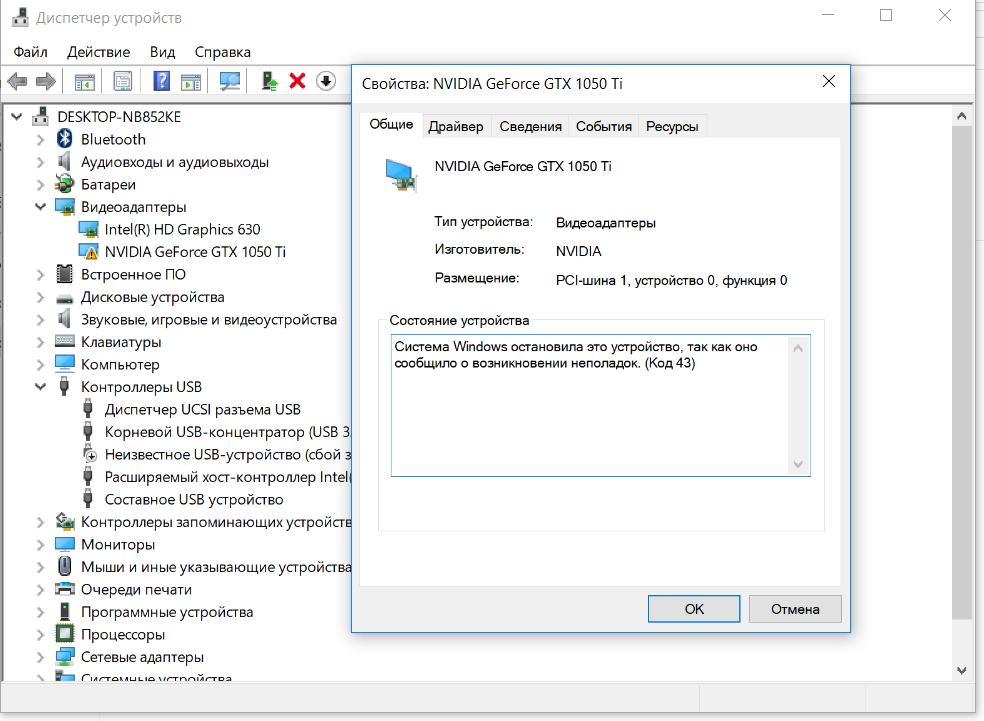Viewport: 984px width, 721px height.
Task: Switch to the Драйвер tab
Action: [456, 126]
